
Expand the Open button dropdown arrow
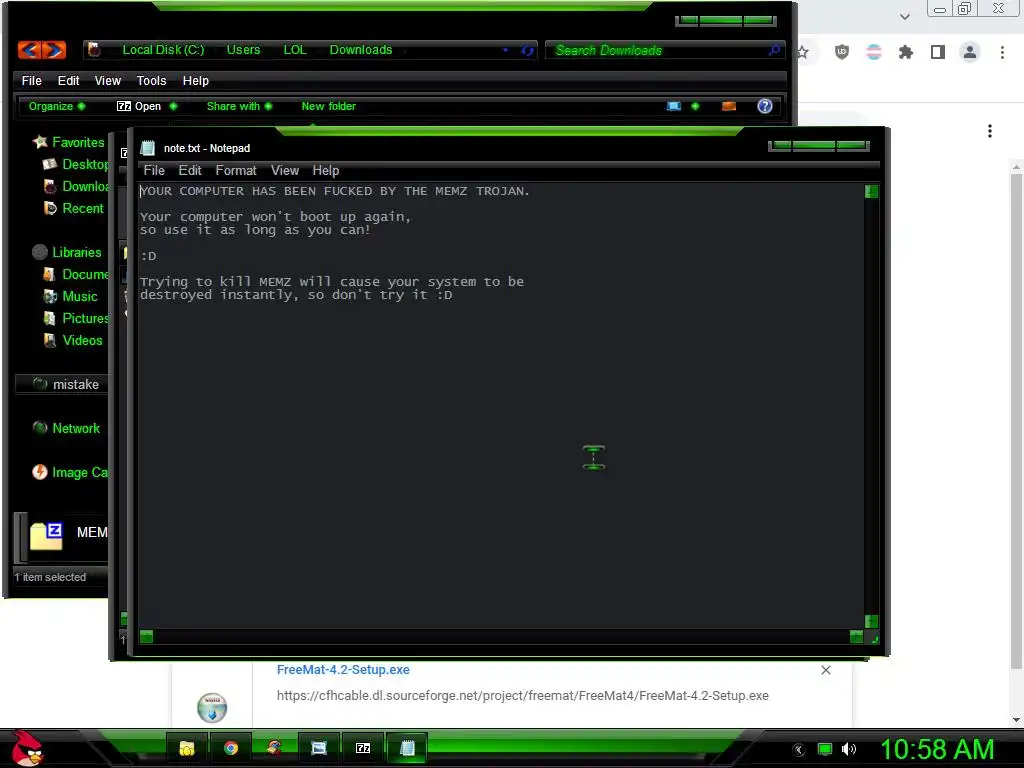pos(173,106)
